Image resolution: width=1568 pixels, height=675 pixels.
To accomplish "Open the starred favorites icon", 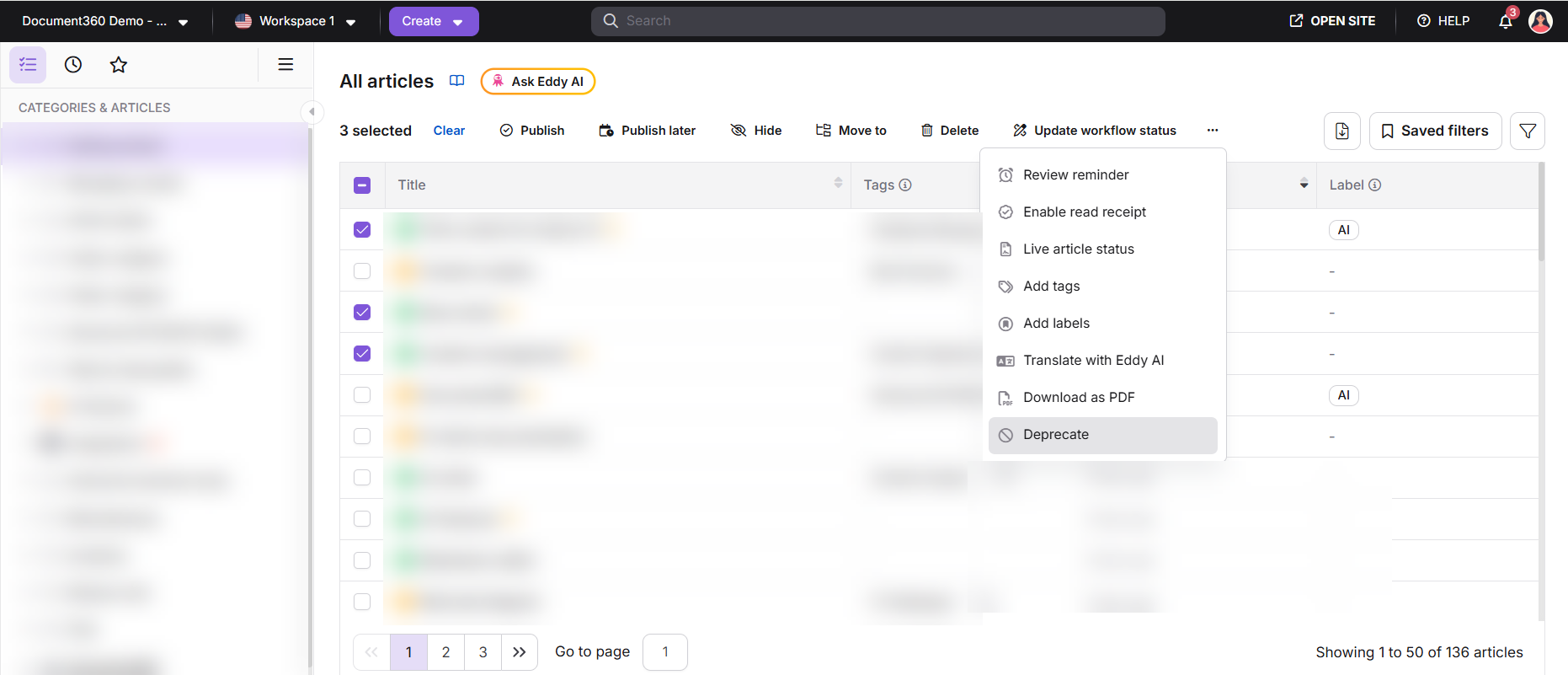I will point(119,65).
